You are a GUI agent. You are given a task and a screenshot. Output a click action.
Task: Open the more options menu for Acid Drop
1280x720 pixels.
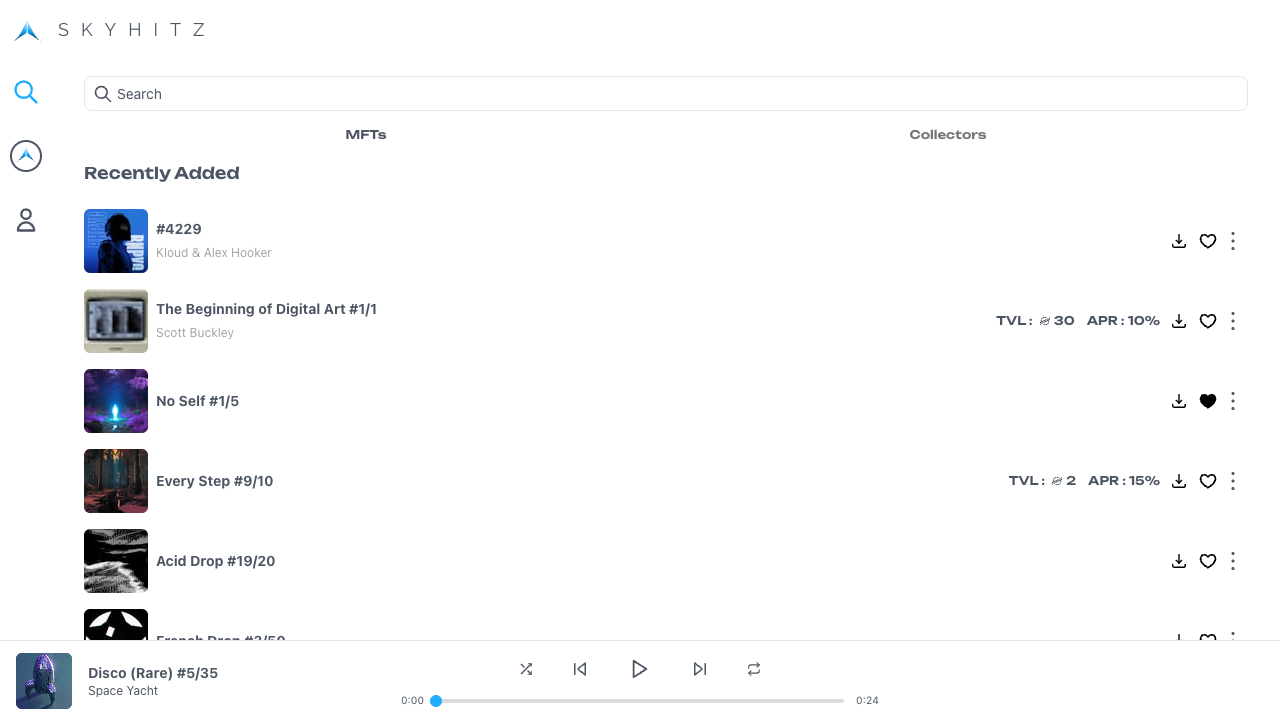coord(1233,561)
